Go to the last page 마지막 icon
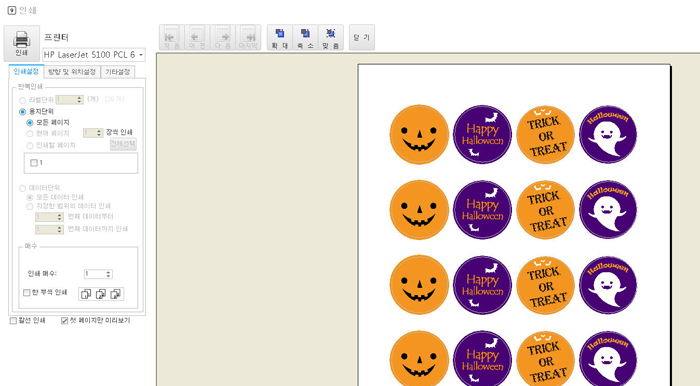This screenshot has height=386, width=700. pyautogui.click(x=248, y=37)
